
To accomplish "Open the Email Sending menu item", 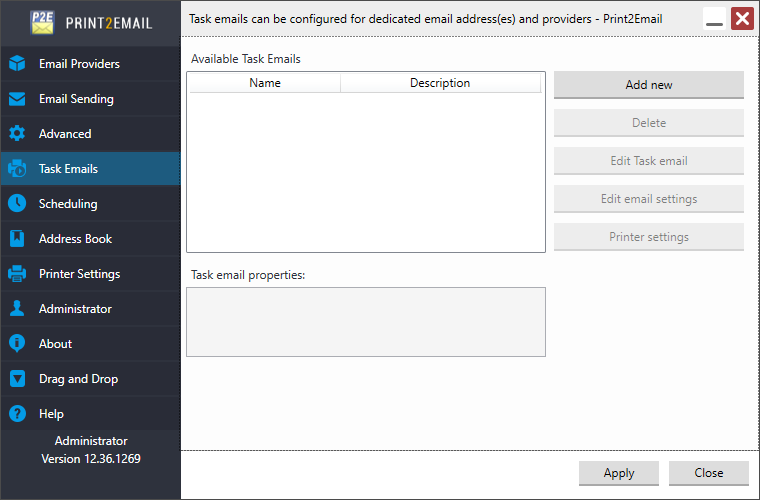I will [76, 99].
